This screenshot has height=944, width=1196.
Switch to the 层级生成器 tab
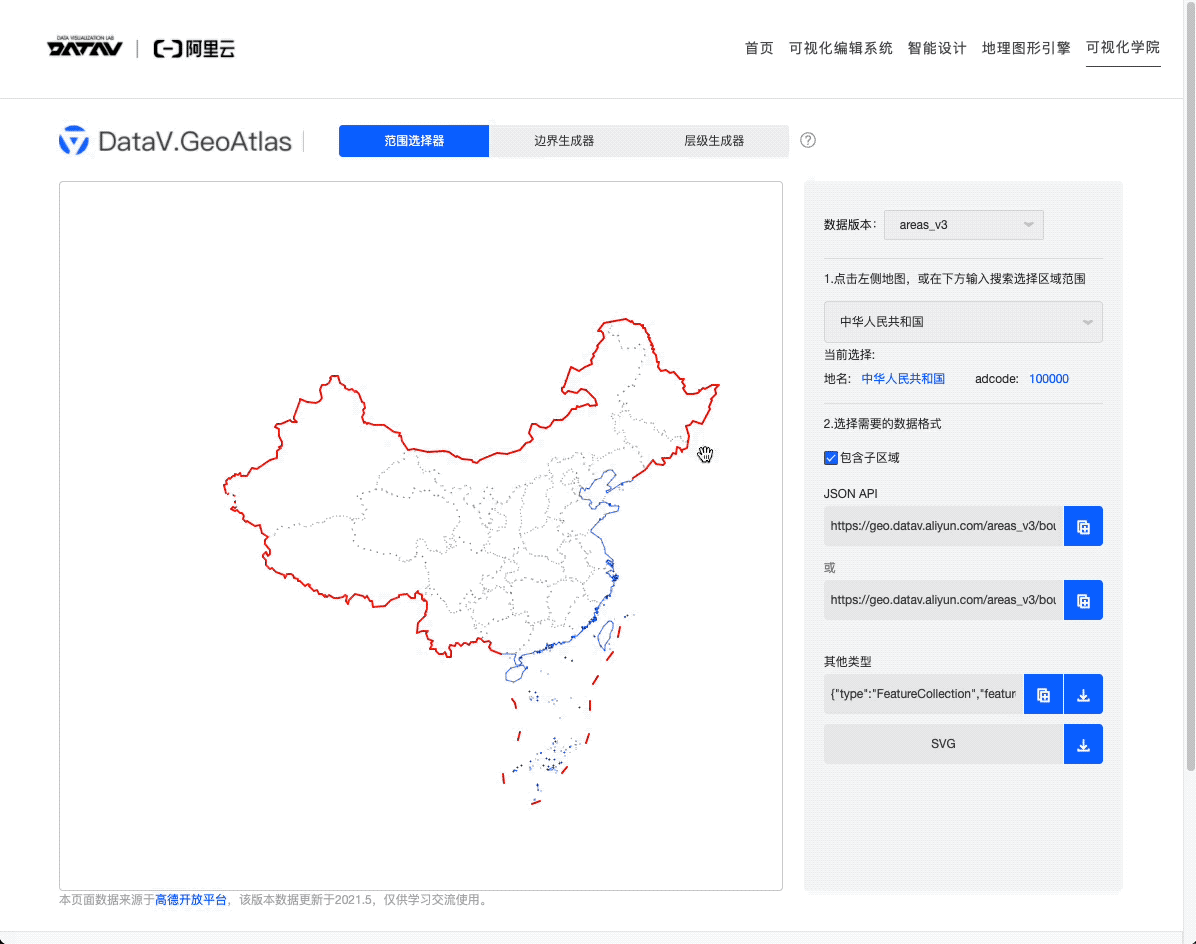click(x=714, y=141)
